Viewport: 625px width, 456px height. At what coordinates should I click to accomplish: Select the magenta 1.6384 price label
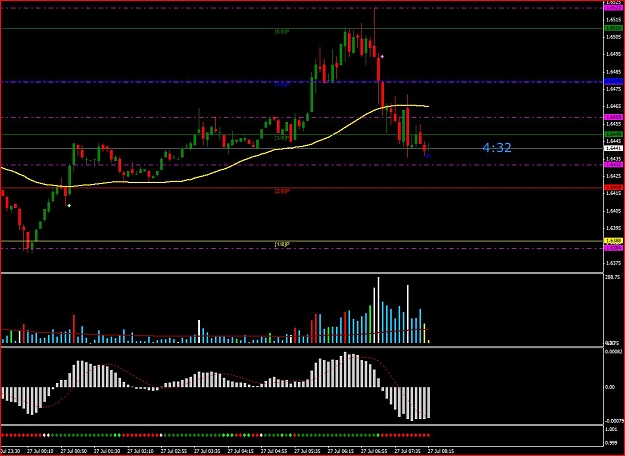coord(613,248)
